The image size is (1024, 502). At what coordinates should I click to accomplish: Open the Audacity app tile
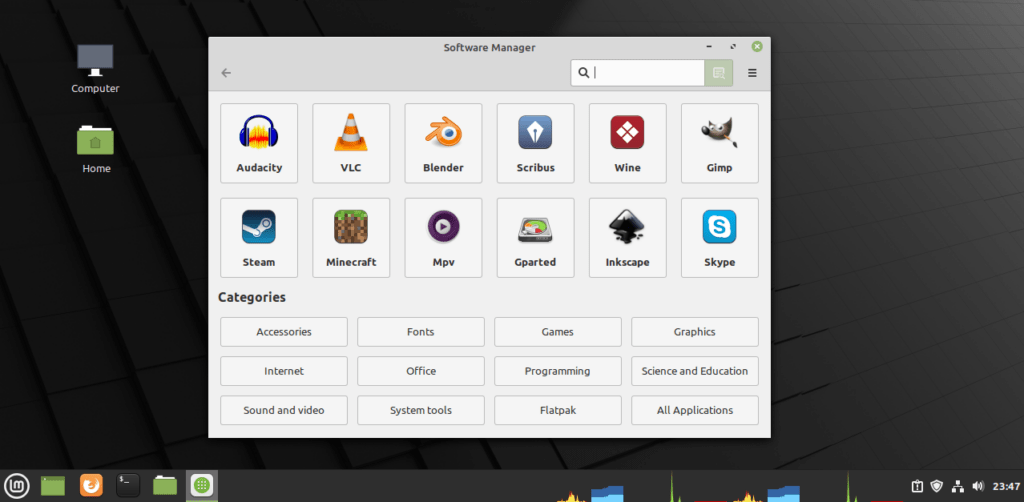pyautogui.click(x=259, y=143)
